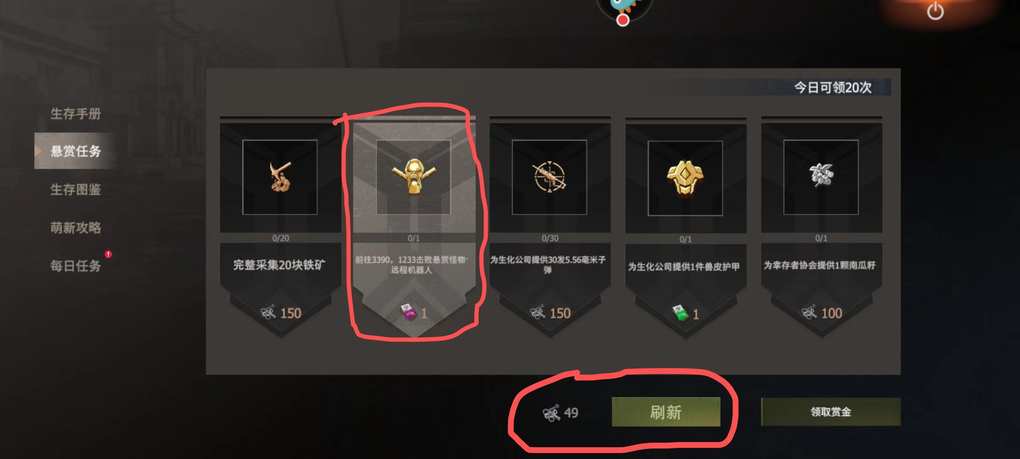Tap the blue avatar icon at top

[624, 9]
